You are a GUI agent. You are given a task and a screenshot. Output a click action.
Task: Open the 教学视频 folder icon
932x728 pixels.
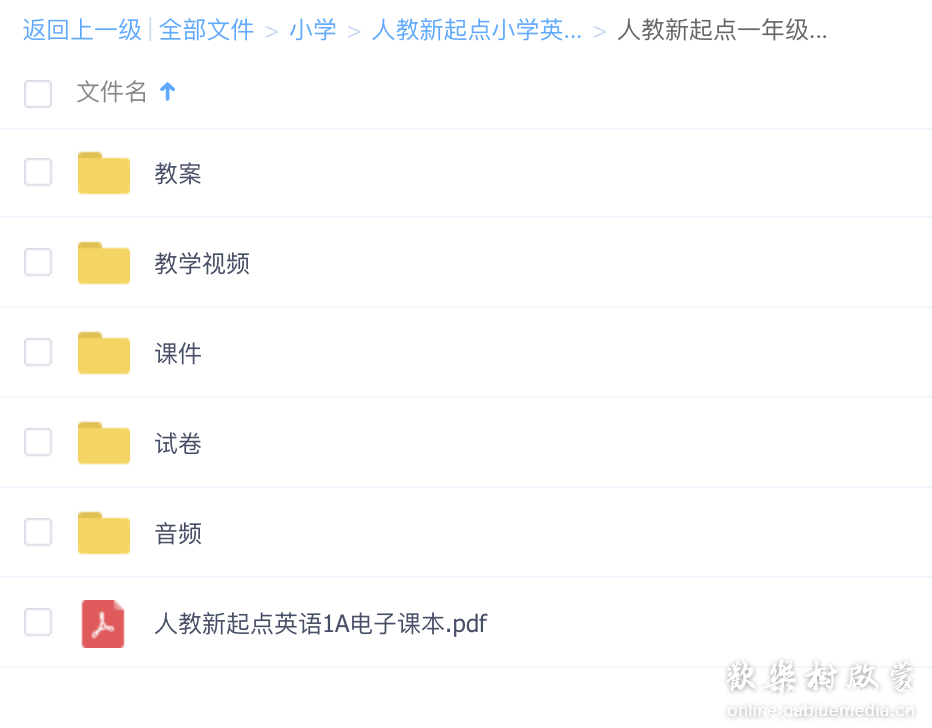[x=103, y=262]
